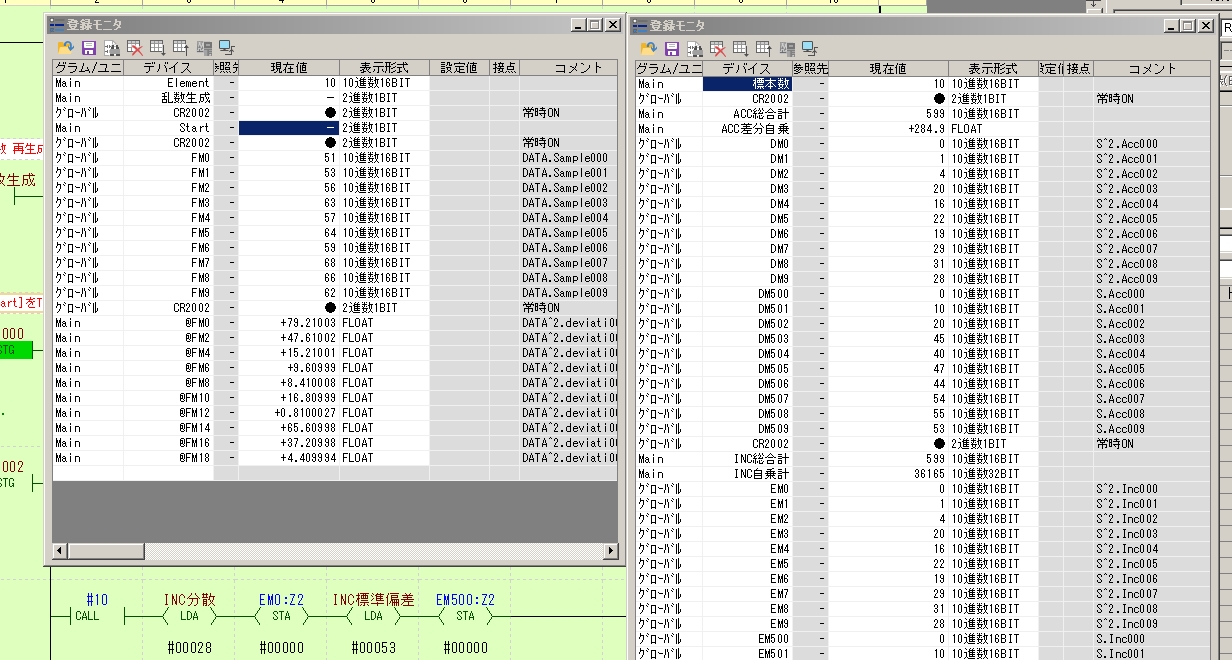Click 表示形式 header in left 登録モニタ

(x=384, y=68)
